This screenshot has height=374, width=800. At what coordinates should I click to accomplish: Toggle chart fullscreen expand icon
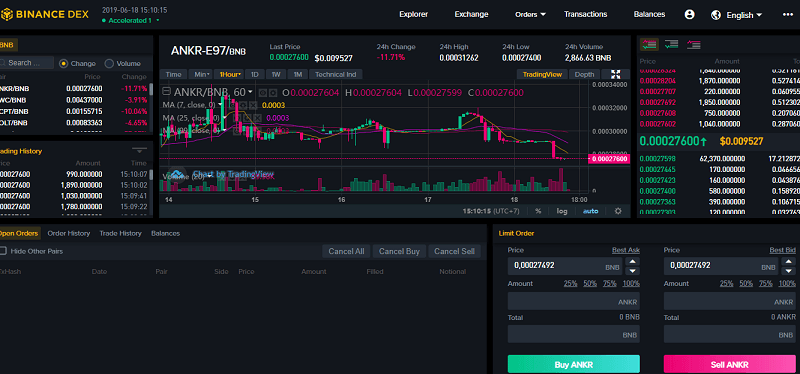click(x=615, y=74)
